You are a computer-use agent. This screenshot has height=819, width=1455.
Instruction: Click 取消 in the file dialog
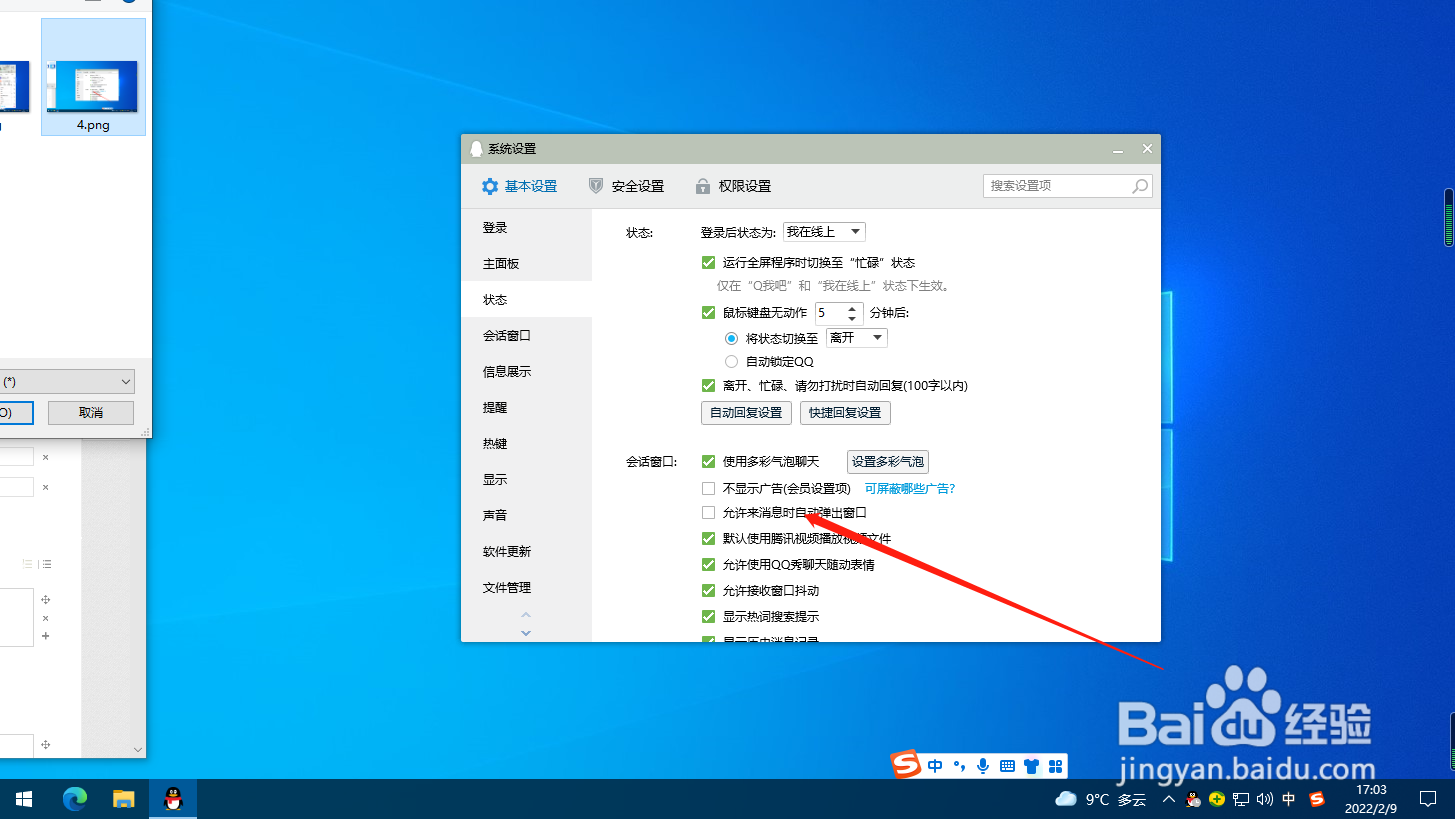(91, 413)
